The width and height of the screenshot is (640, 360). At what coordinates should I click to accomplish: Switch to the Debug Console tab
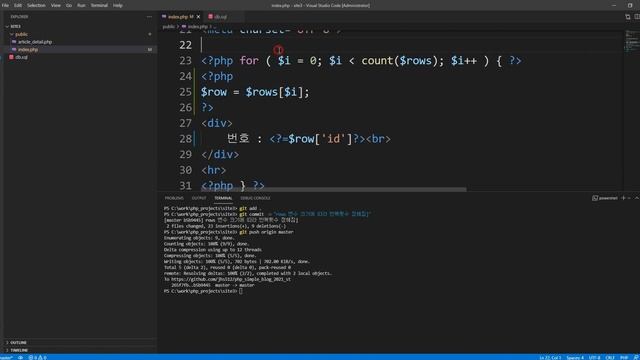tap(255, 198)
